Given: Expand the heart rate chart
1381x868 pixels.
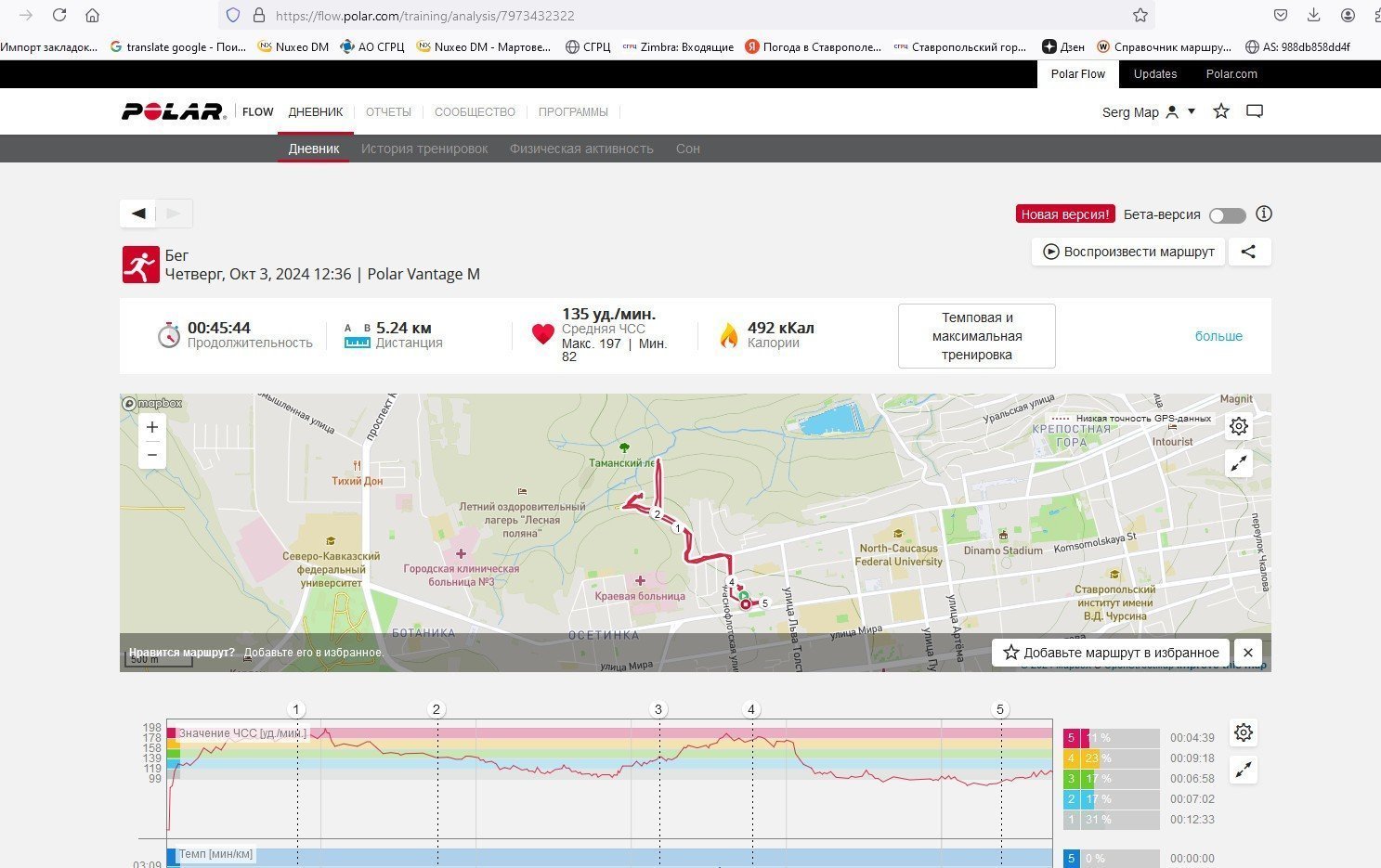Looking at the screenshot, I should [x=1244, y=770].
